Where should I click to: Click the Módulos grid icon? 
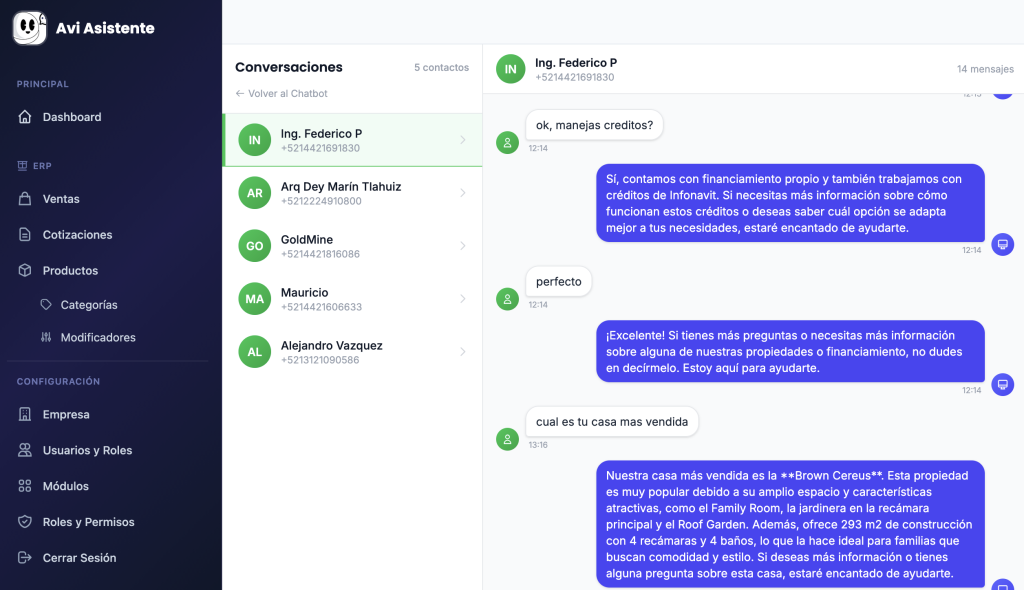point(25,487)
